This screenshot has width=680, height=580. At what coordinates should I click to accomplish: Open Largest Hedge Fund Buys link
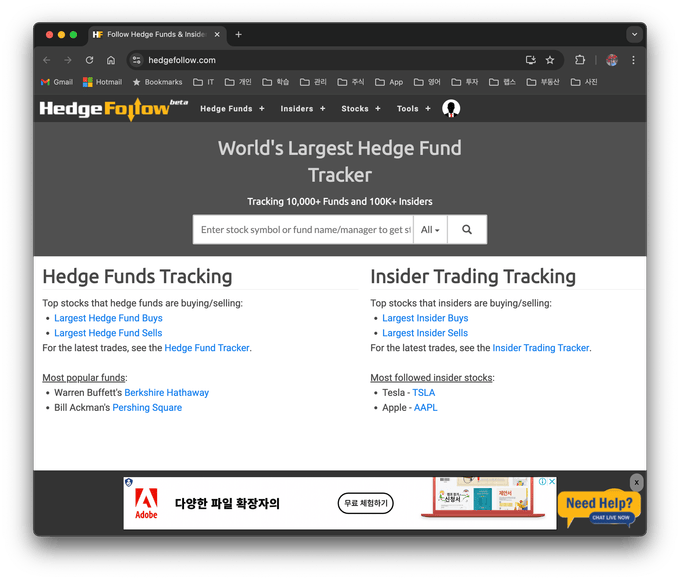click(108, 318)
